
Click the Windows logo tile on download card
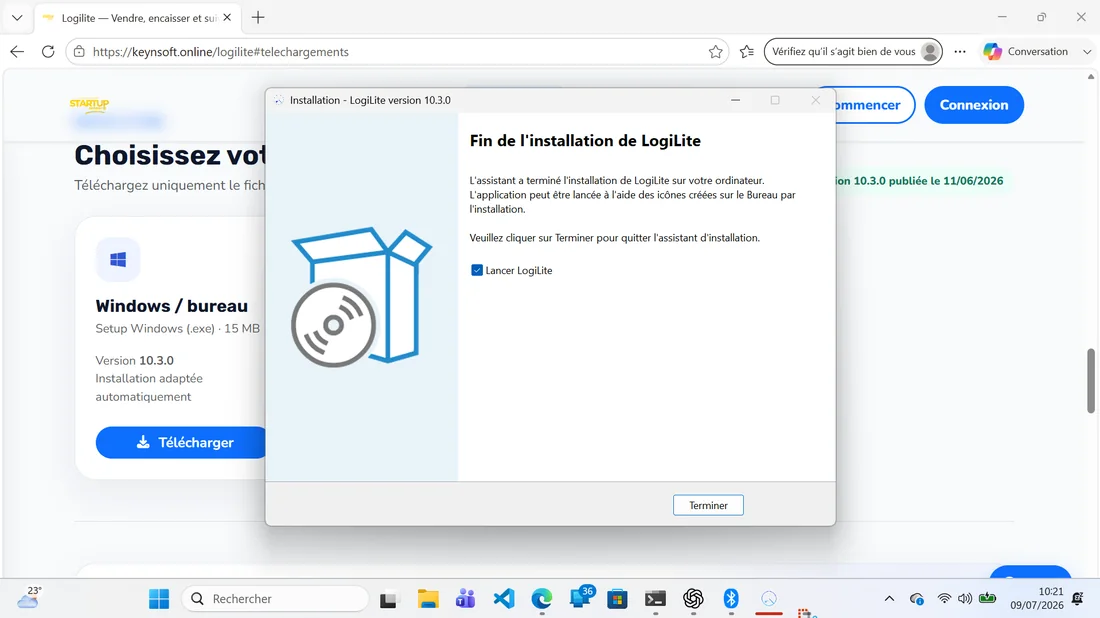[x=118, y=260]
